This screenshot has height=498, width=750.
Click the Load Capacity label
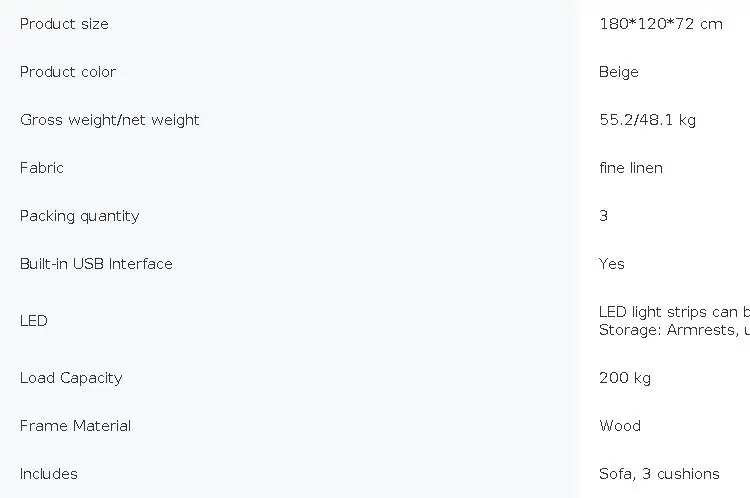point(71,378)
